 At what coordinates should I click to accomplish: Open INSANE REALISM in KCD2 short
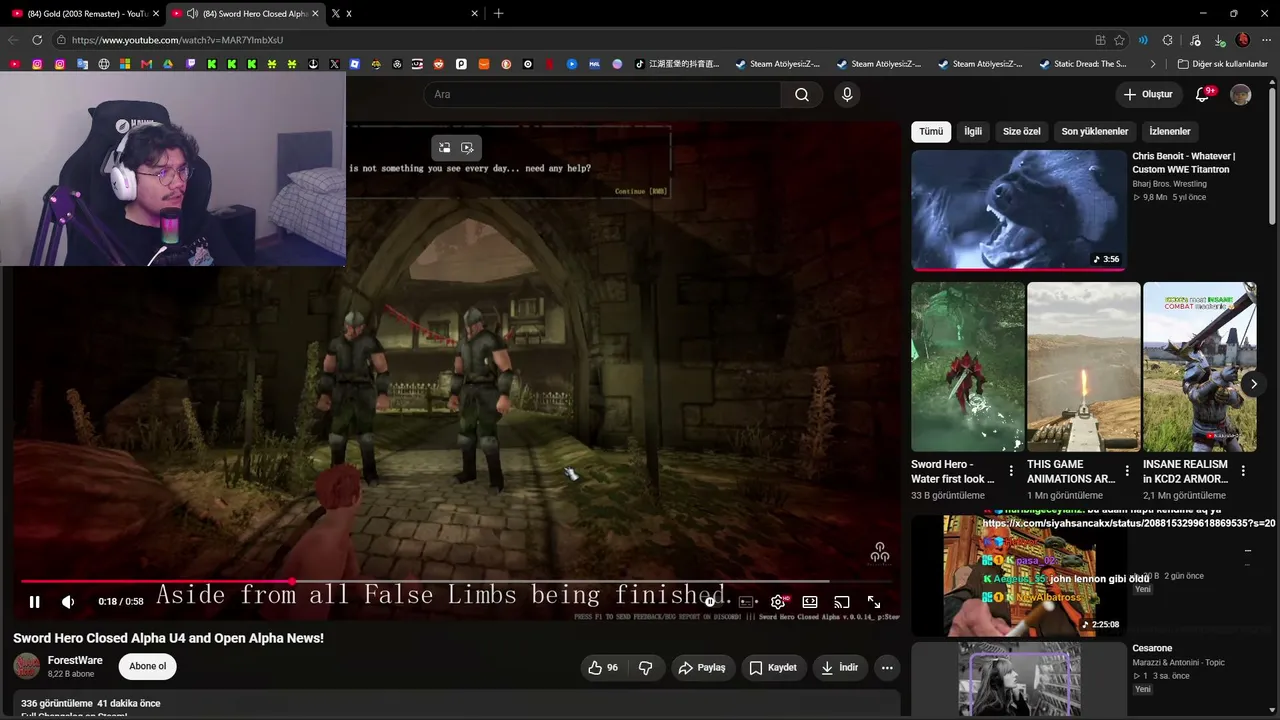pos(1199,367)
